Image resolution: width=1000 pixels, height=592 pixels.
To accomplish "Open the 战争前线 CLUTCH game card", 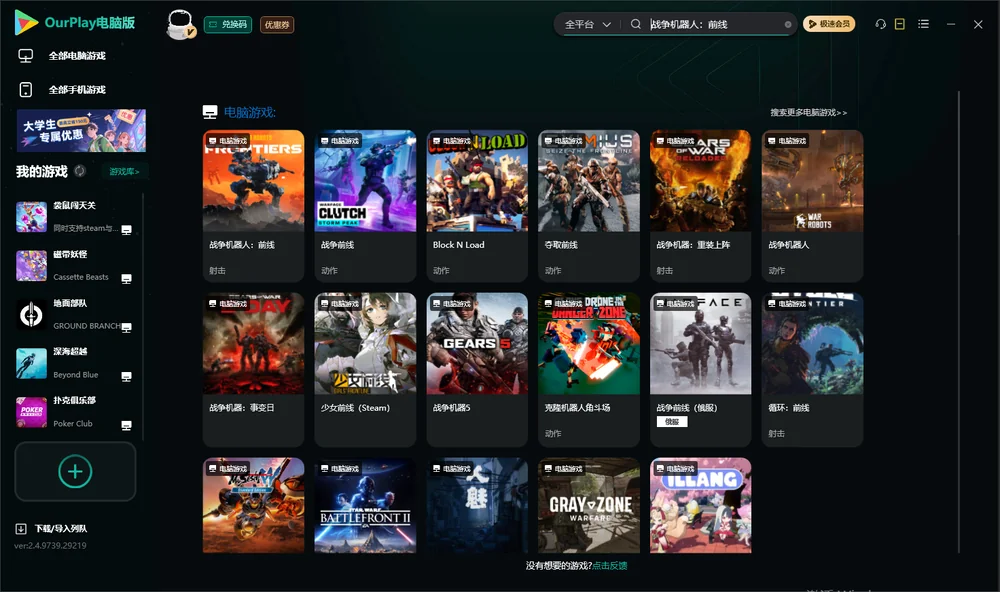I will click(x=365, y=206).
